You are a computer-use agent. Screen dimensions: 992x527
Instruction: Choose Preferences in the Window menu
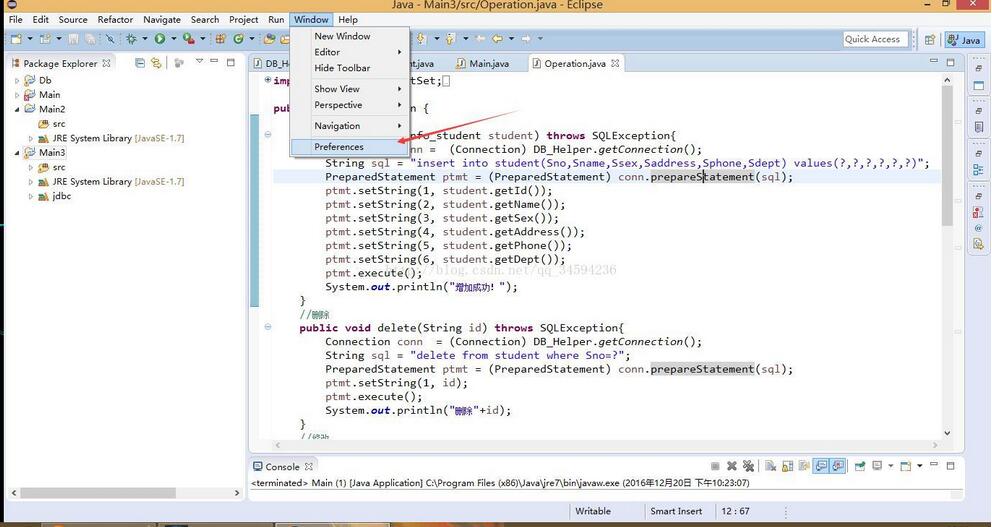[349, 147]
